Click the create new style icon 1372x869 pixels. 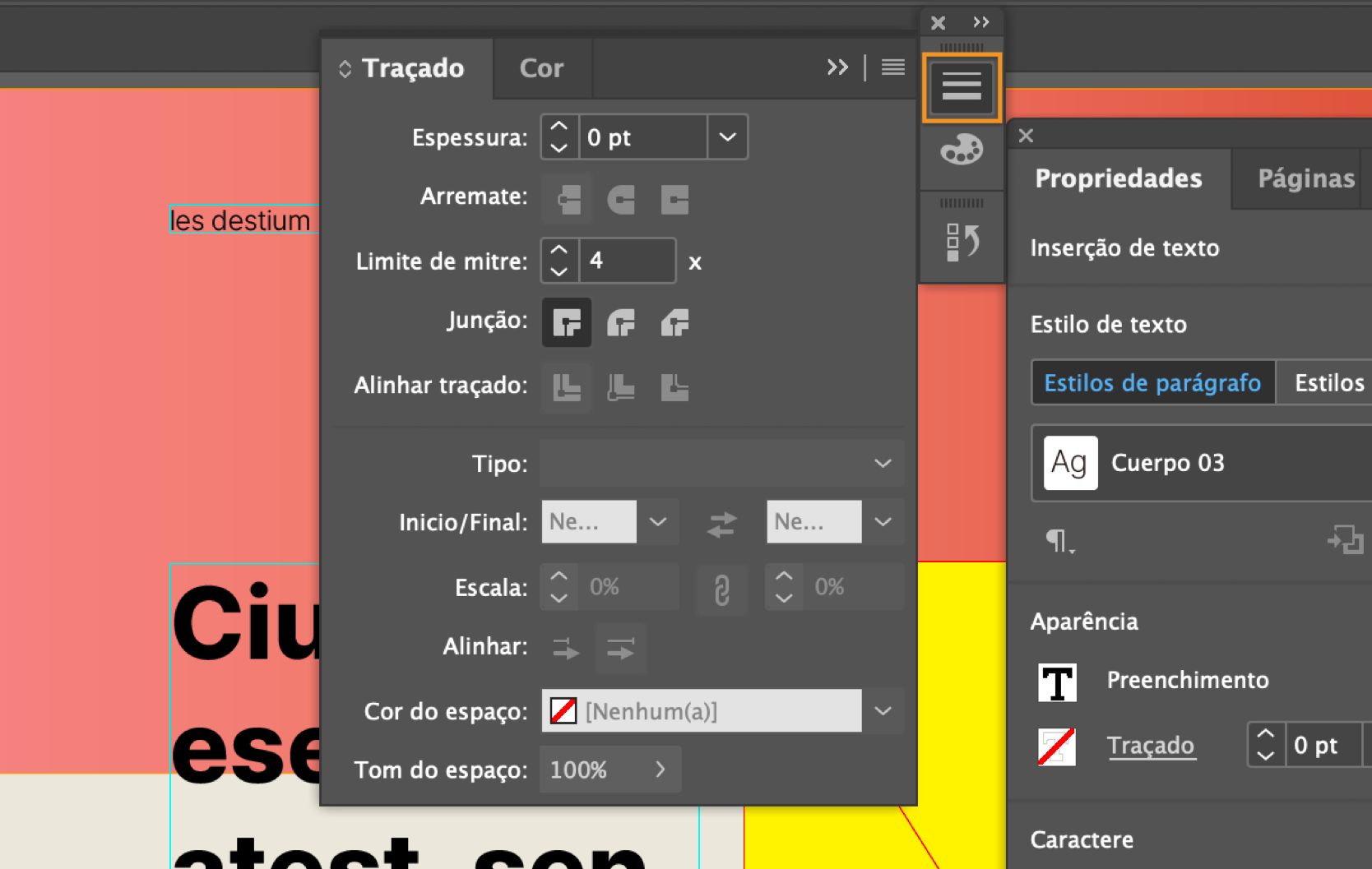[x=1345, y=539]
